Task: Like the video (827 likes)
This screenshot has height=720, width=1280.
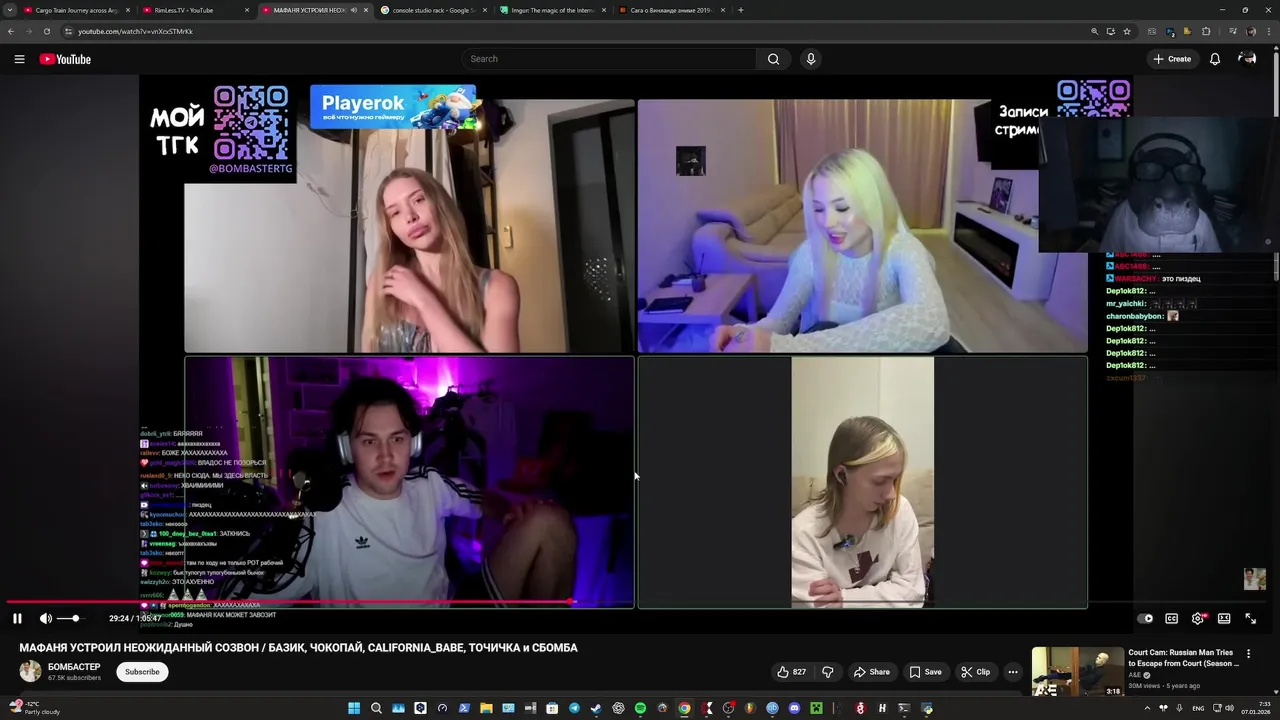Action: [791, 672]
